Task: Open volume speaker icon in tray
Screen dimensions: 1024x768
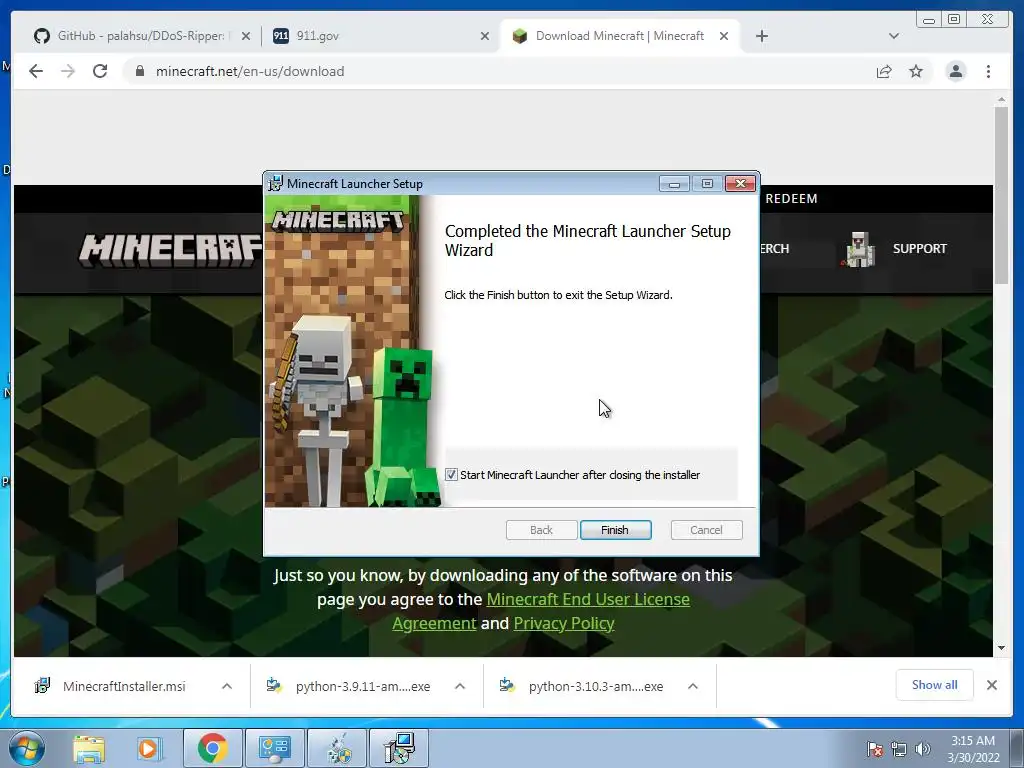Action: coord(923,749)
